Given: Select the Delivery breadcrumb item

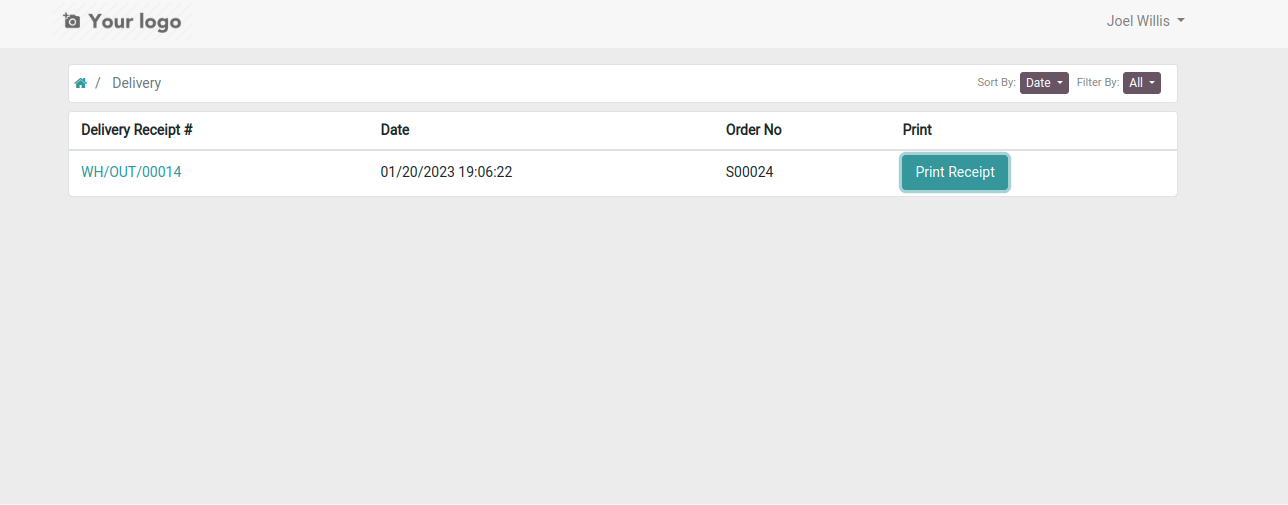Looking at the screenshot, I should [136, 83].
